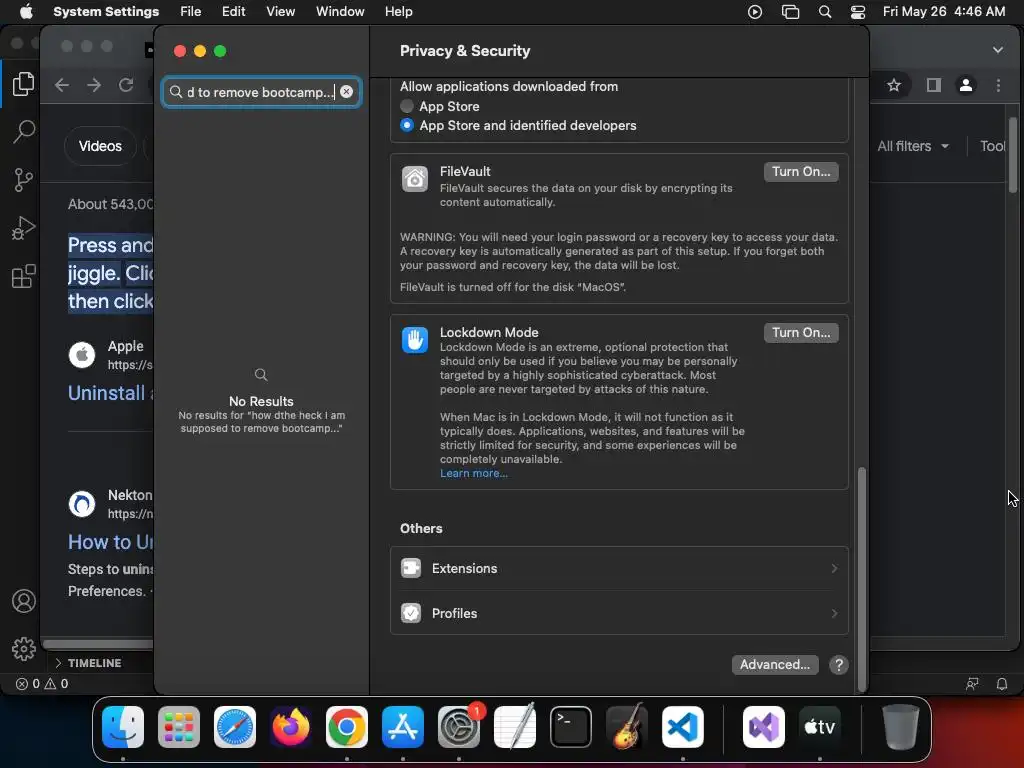This screenshot has width=1024, height=768.
Task: Open the Window menu
Action: coord(340,12)
